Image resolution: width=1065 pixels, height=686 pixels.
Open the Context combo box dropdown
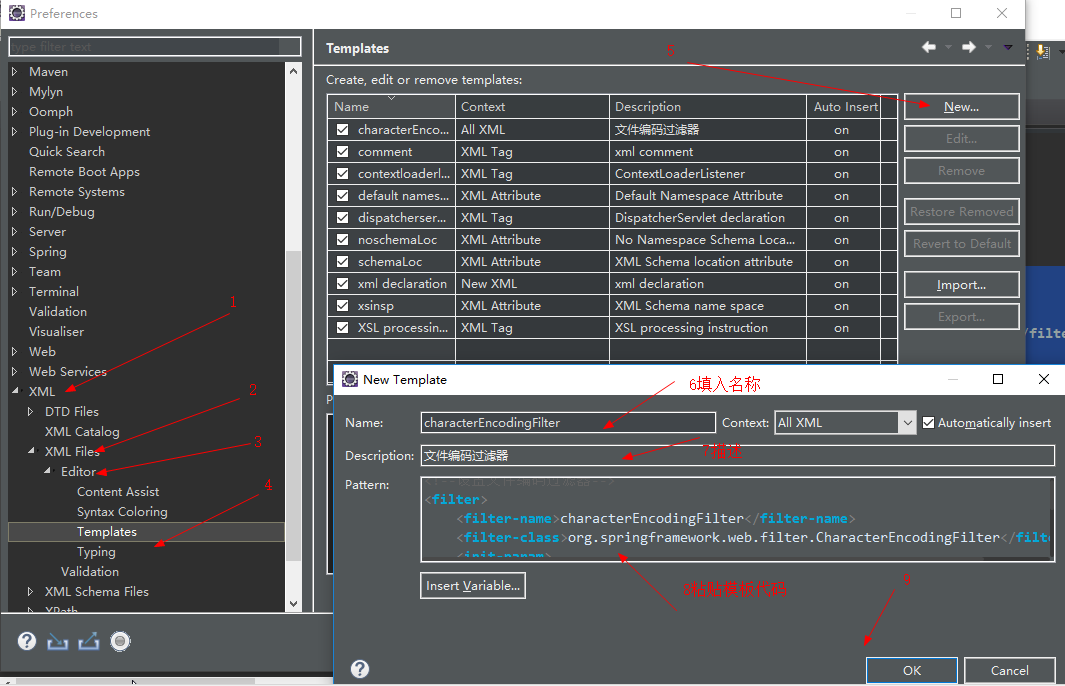907,422
